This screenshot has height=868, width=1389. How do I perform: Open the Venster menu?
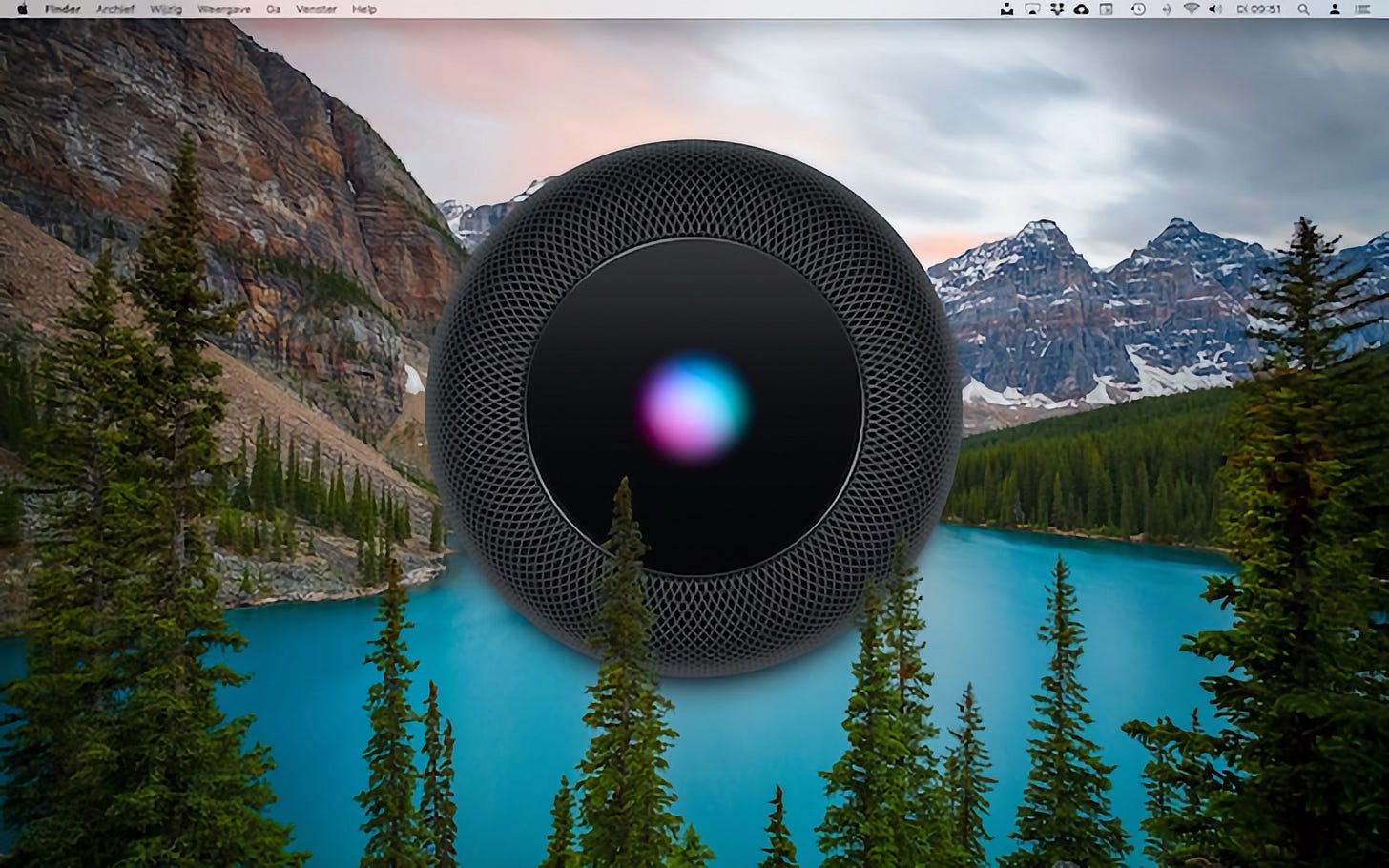[x=317, y=10]
